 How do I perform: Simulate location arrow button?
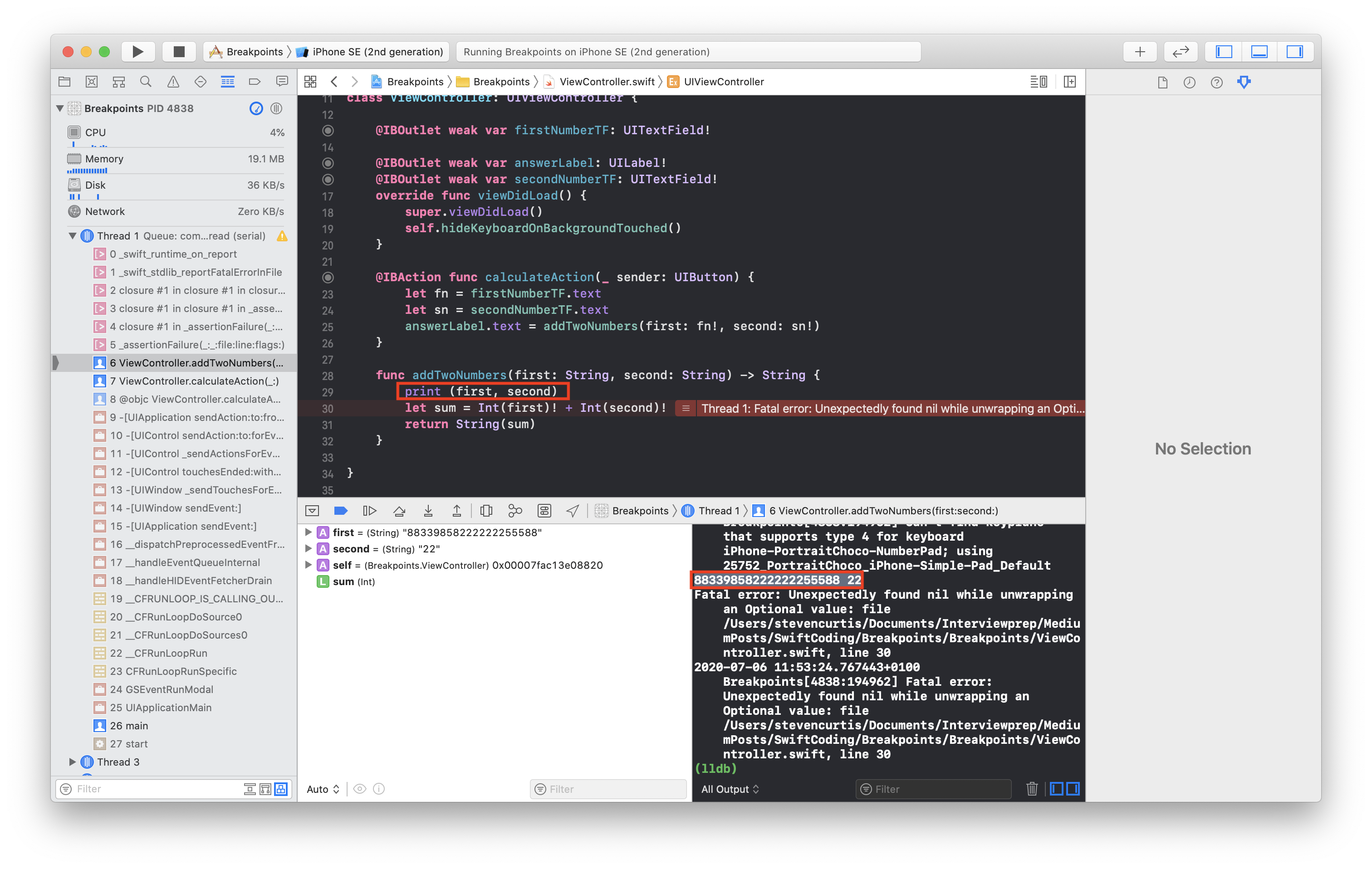pos(573,511)
